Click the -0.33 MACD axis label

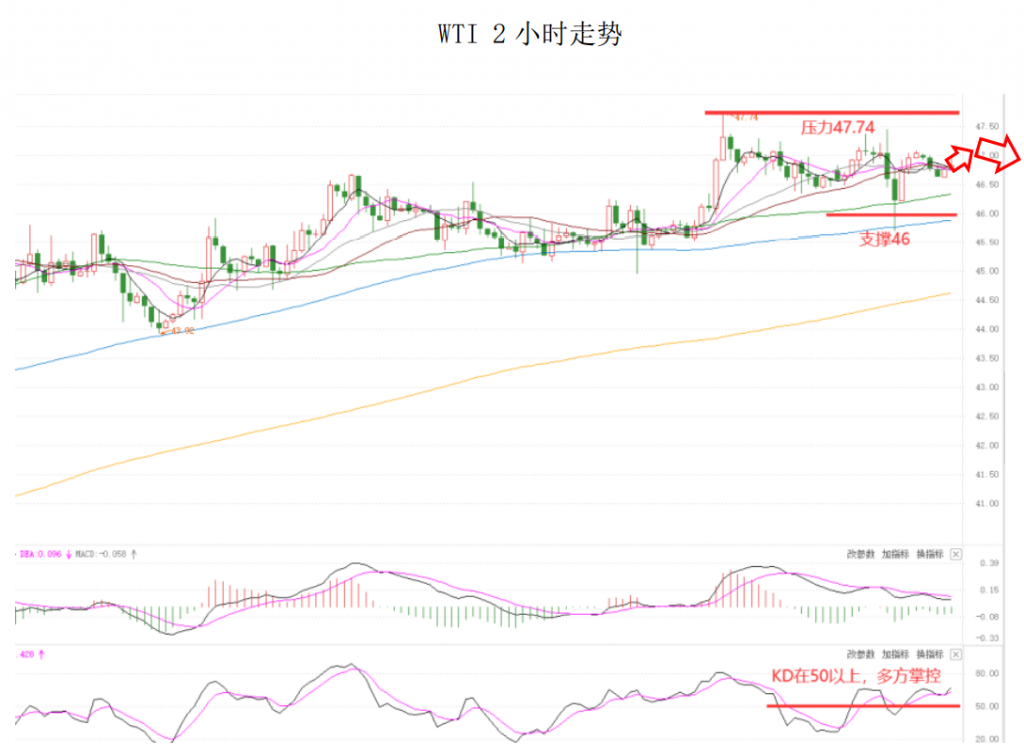[x=987, y=638]
